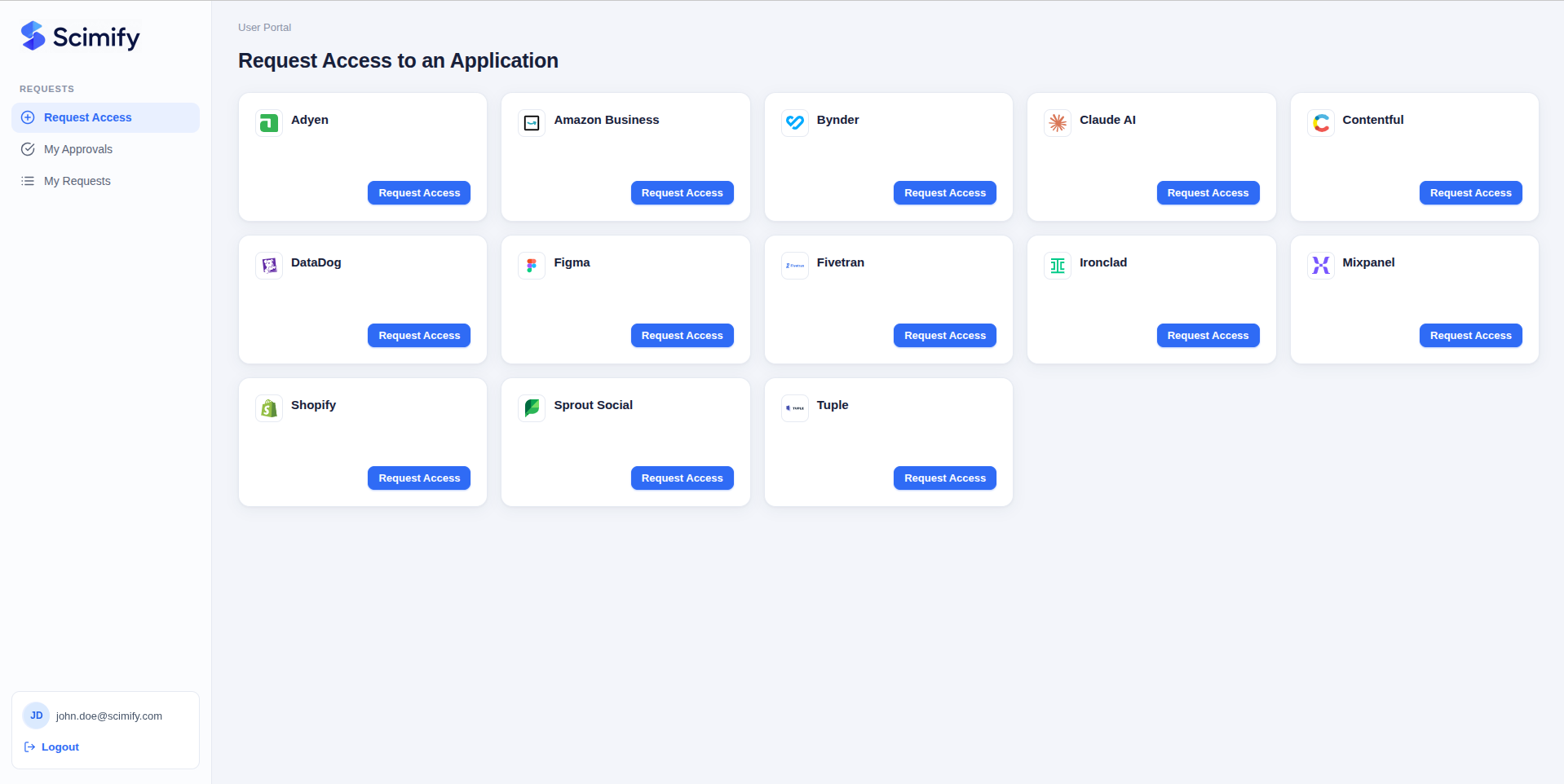Click the Figma app icon

[532, 266]
